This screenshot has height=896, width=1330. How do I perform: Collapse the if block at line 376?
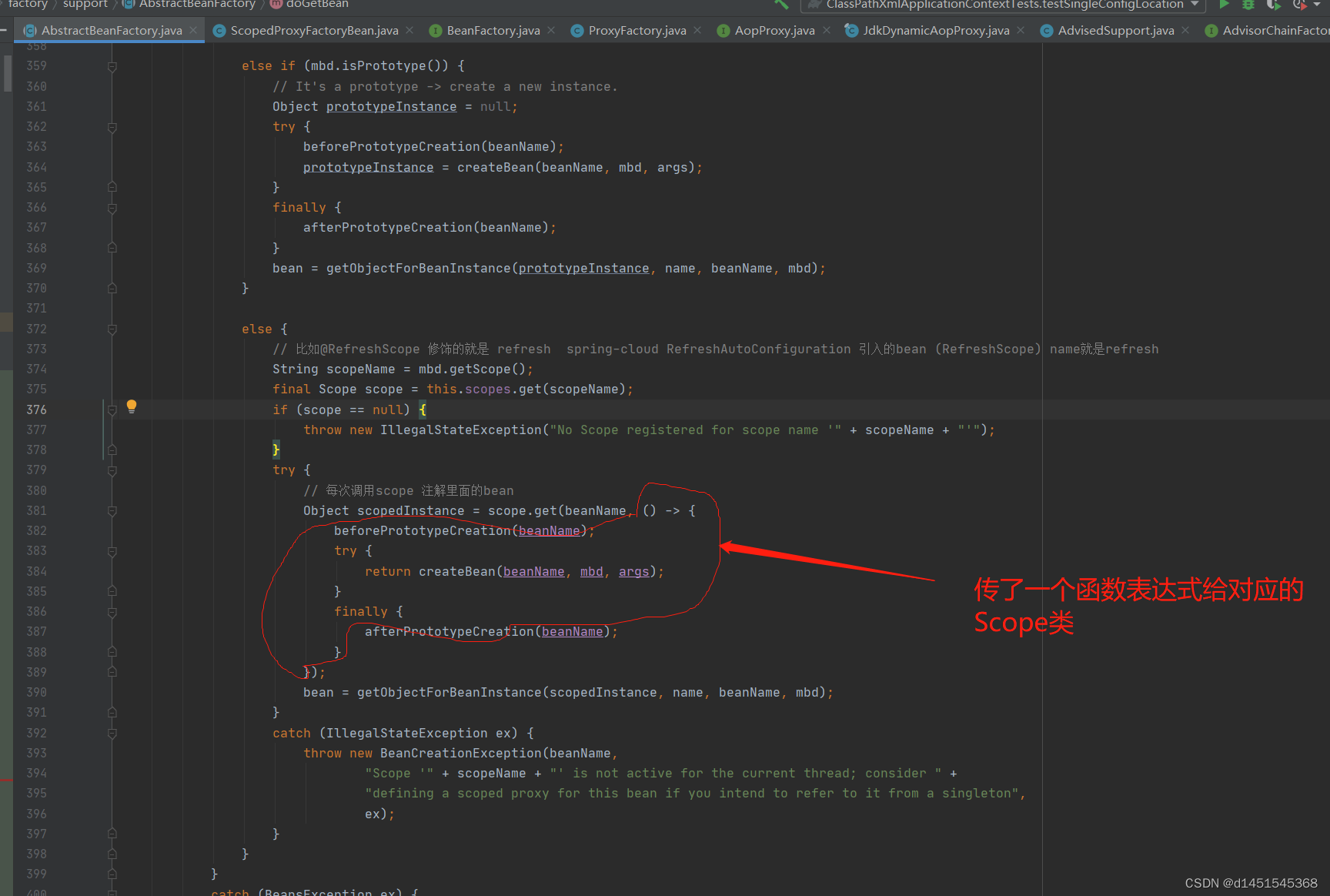click(x=112, y=410)
